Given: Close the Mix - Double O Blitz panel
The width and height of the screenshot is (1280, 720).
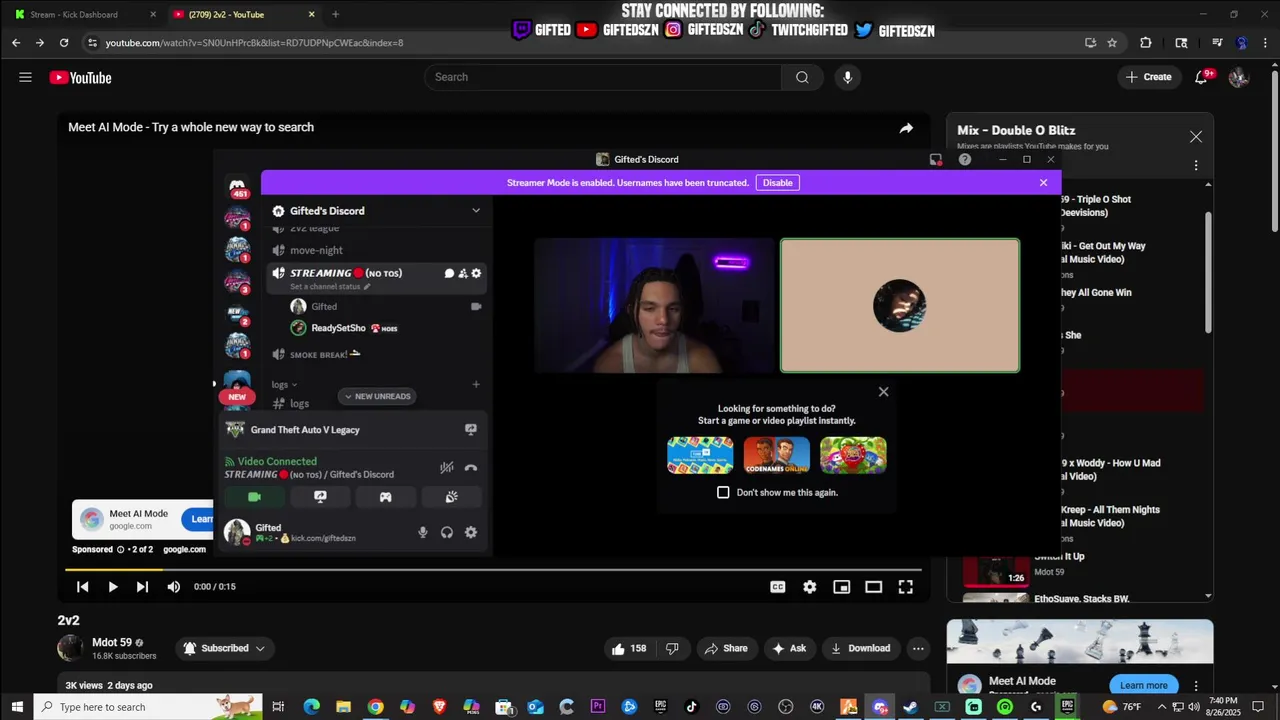Looking at the screenshot, I should (x=1196, y=137).
